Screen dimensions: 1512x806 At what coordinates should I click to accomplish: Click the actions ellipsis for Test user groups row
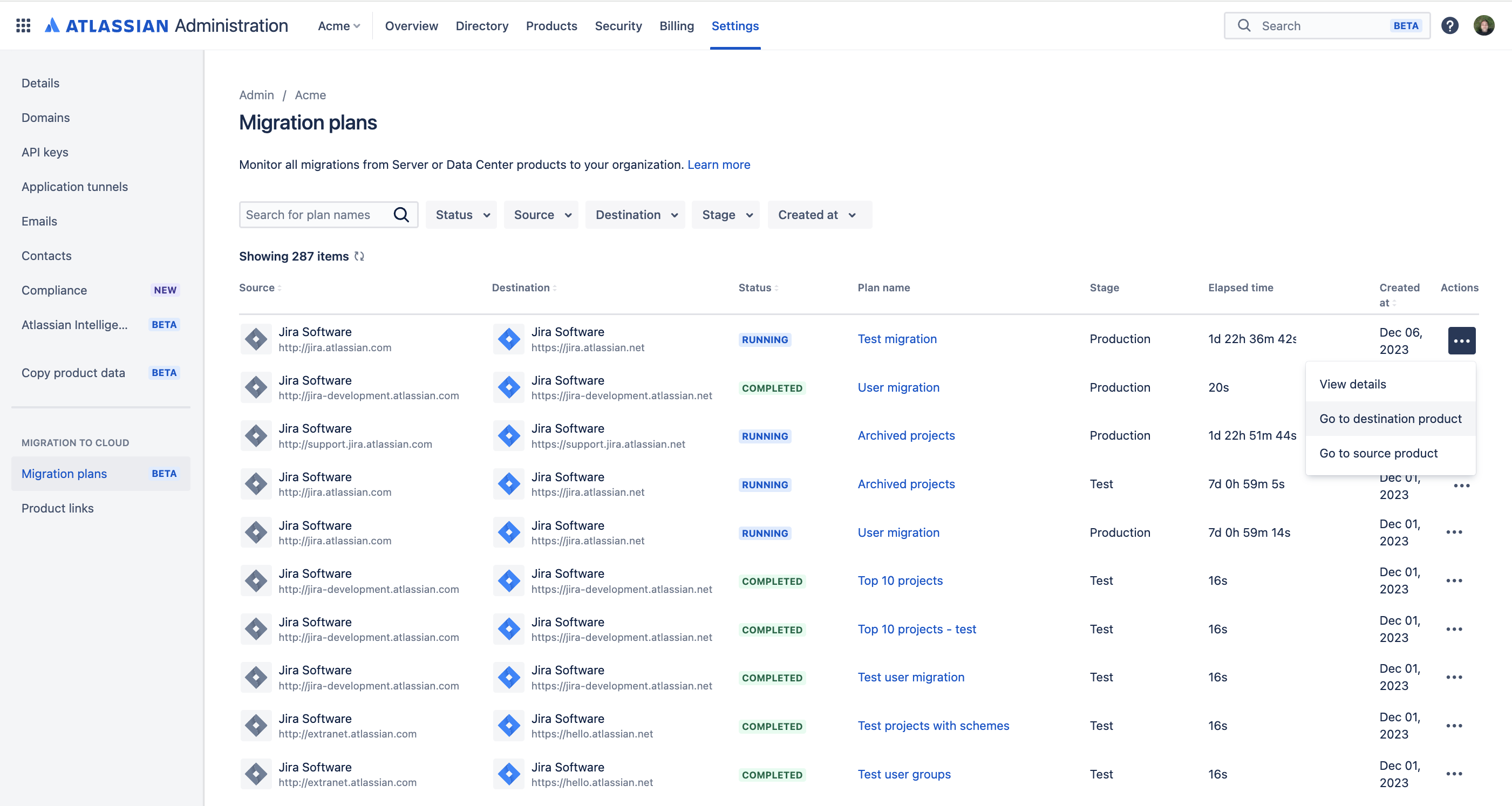tap(1455, 774)
